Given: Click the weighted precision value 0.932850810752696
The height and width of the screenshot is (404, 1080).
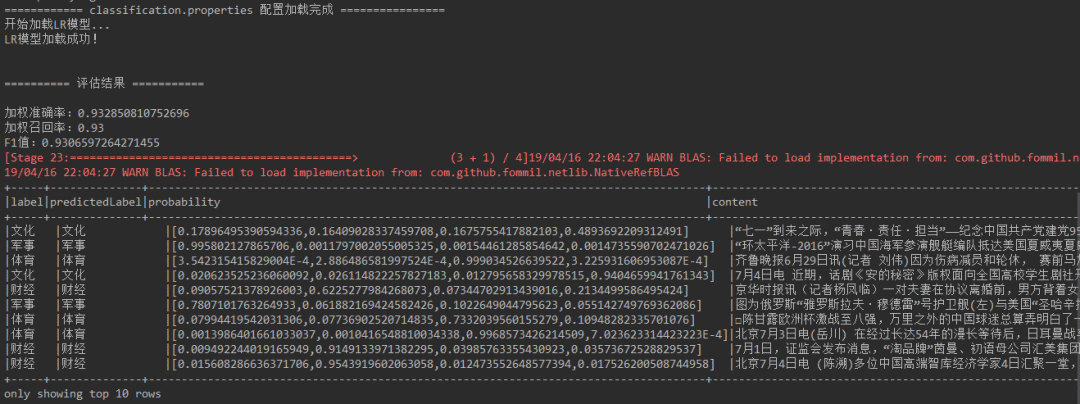Looking at the screenshot, I should pyautogui.click(x=133, y=113).
